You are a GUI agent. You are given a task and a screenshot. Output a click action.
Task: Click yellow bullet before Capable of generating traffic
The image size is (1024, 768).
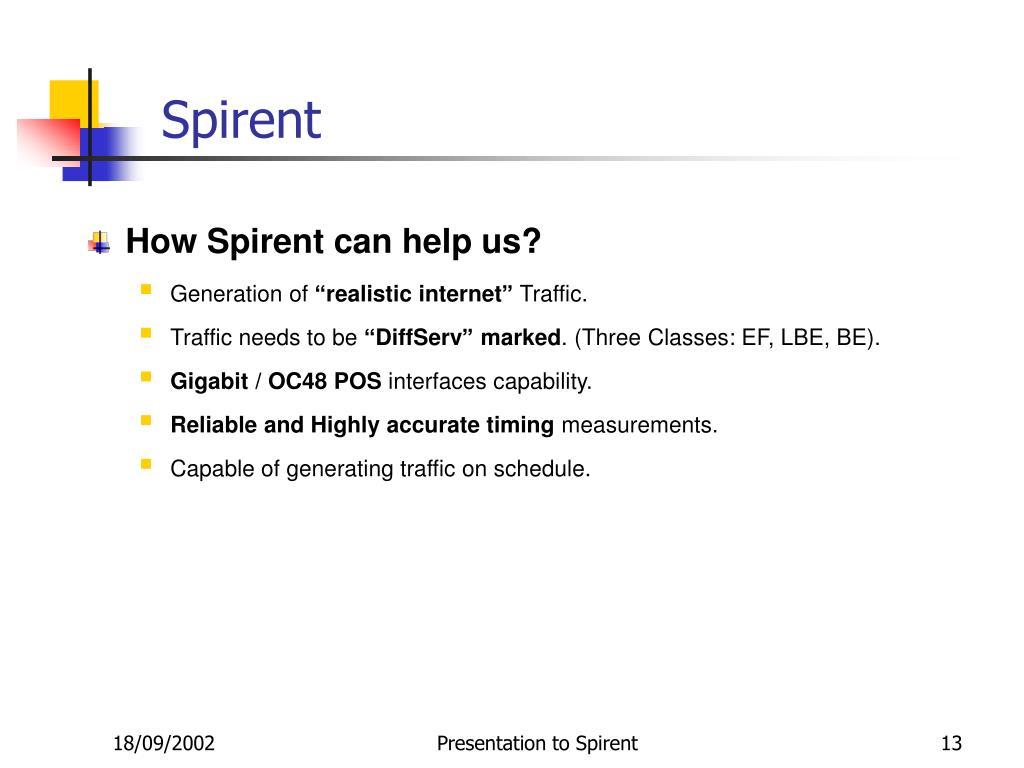[146, 464]
